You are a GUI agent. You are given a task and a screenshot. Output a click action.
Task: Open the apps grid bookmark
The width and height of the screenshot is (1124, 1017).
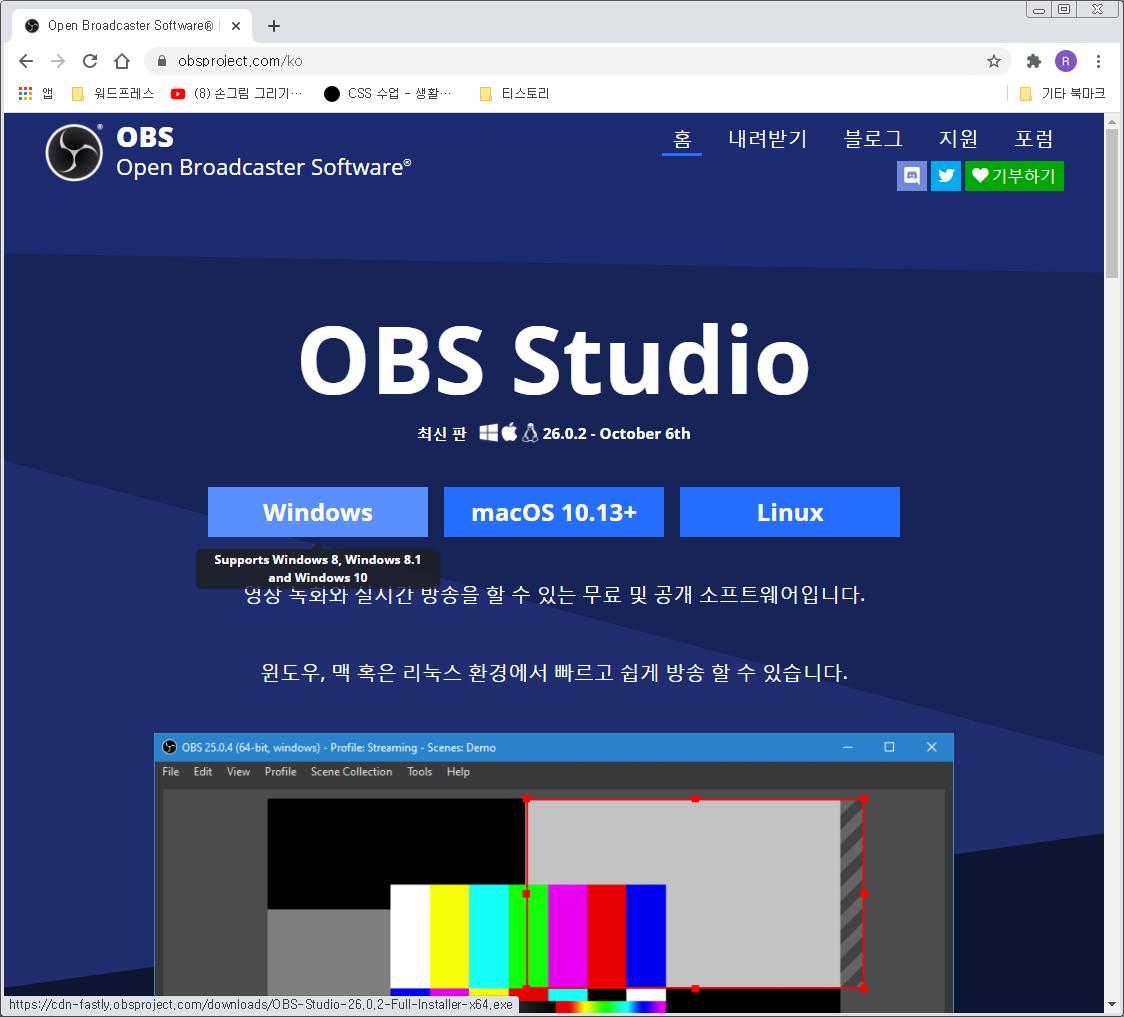click(x=35, y=93)
